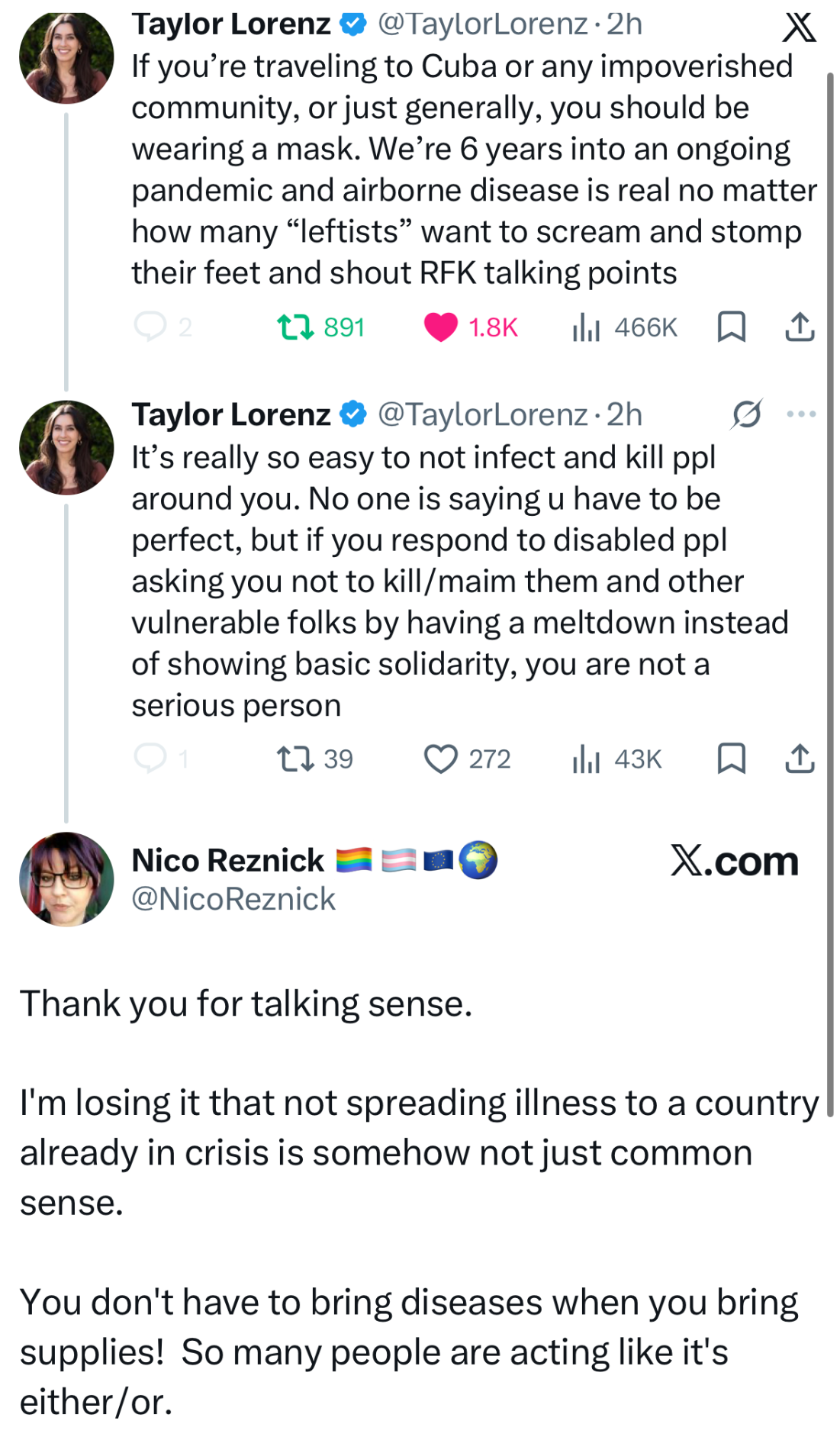Image resolution: width=840 pixels, height=1437 pixels.
Task: Open the X logo at top right
Action: click(x=799, y=27)
